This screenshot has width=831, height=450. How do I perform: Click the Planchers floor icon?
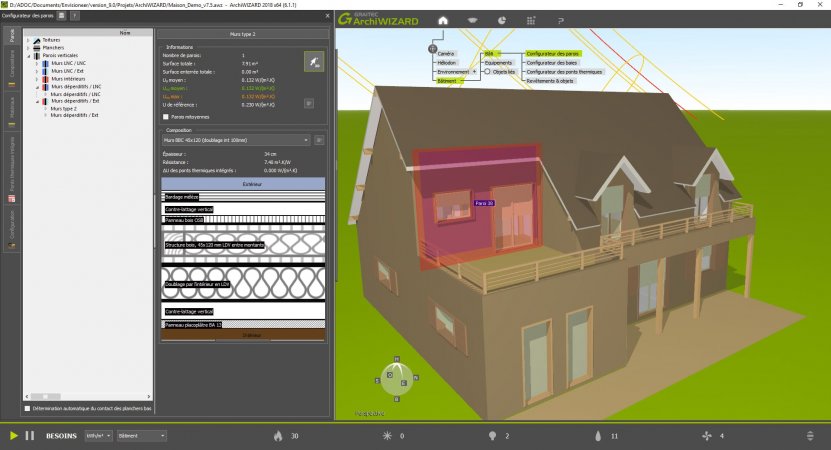tap(37, 48)
